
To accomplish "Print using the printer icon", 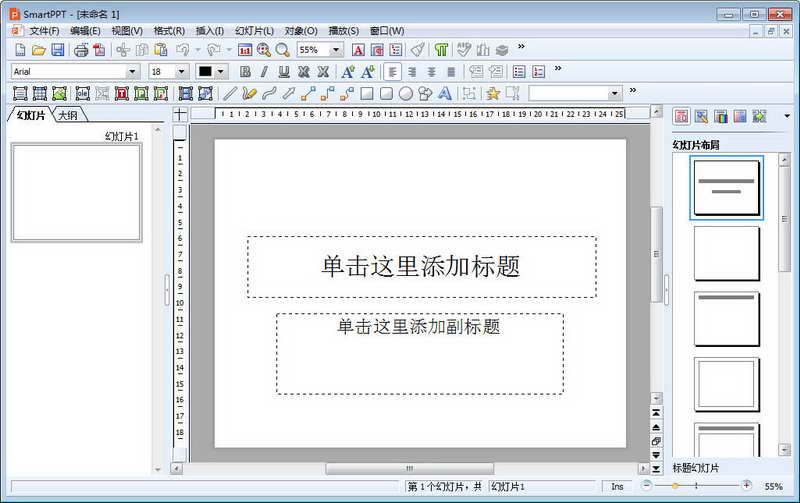I will click(x=81, y=50).
